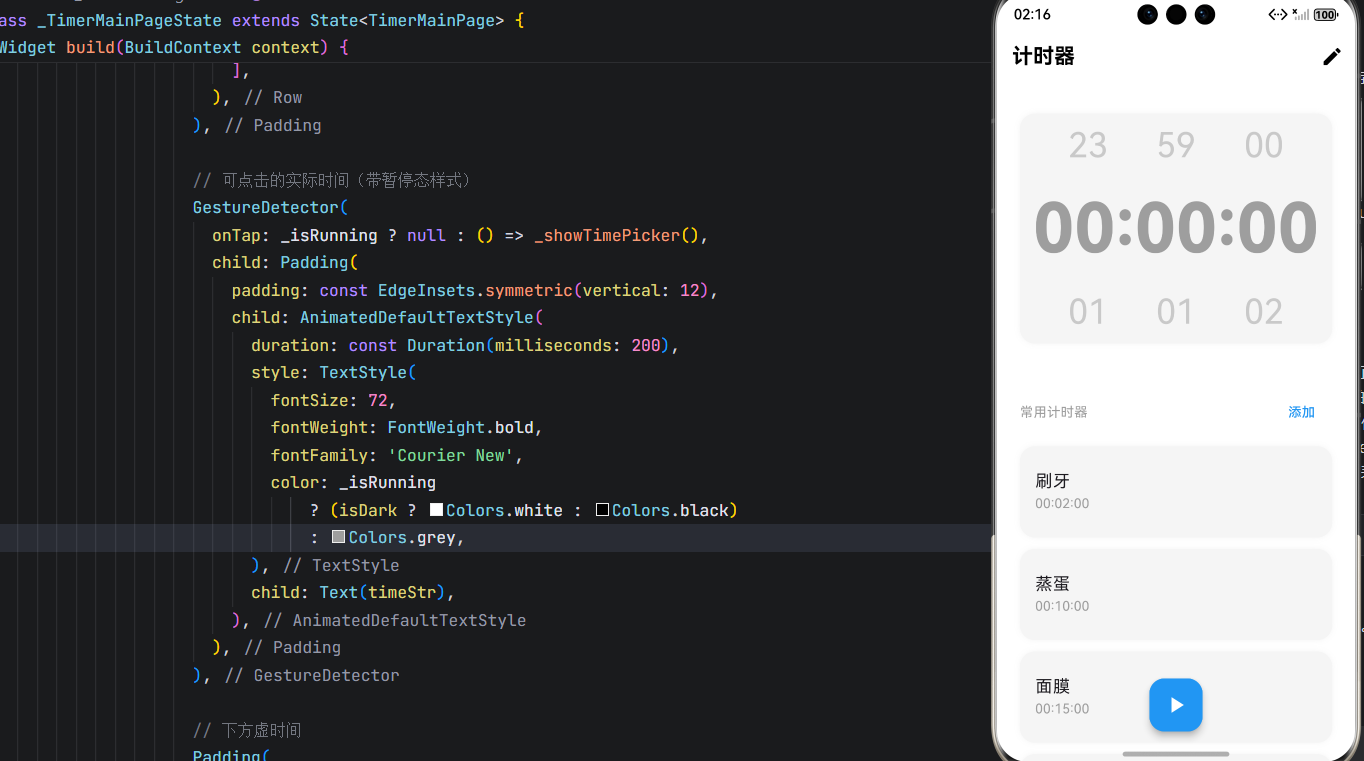The image size is (1364, 761).
Task: Tap the faded 59 minute value above
Action: [1175, 146]
